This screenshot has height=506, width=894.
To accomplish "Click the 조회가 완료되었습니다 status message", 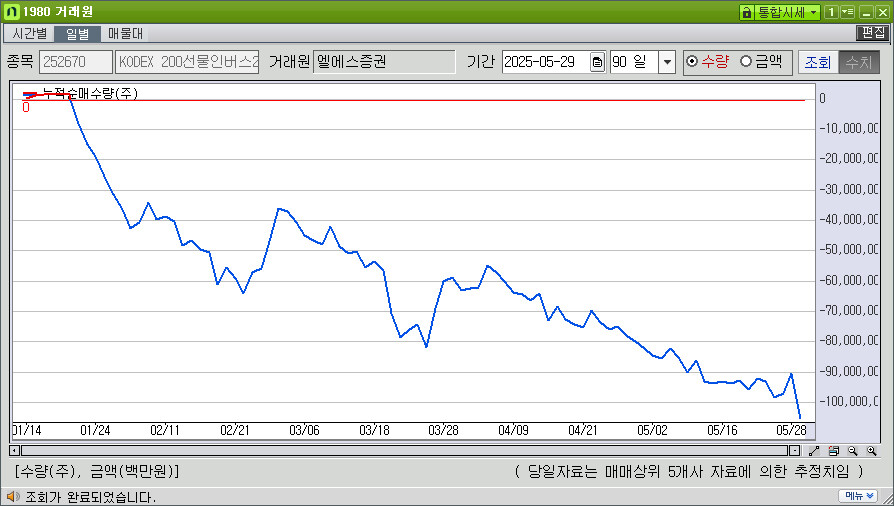I will [x=90, y=497].
